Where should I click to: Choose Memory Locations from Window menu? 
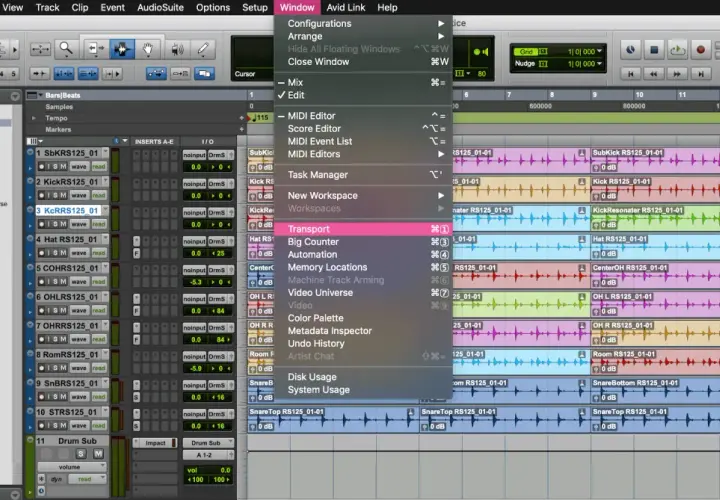363,267
